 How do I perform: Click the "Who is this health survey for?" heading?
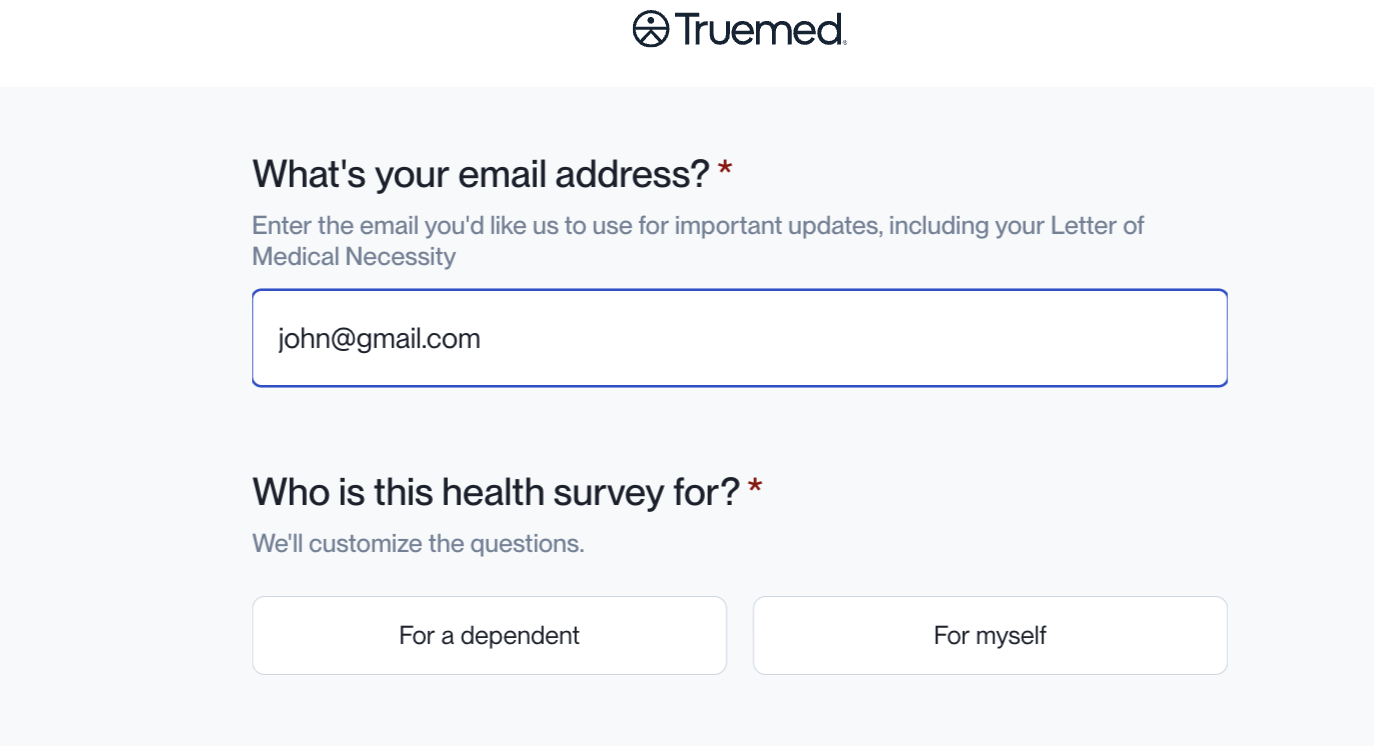495,492
